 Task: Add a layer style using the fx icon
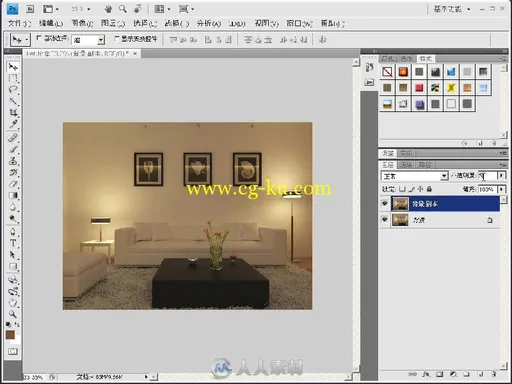[x=426, y=374]
